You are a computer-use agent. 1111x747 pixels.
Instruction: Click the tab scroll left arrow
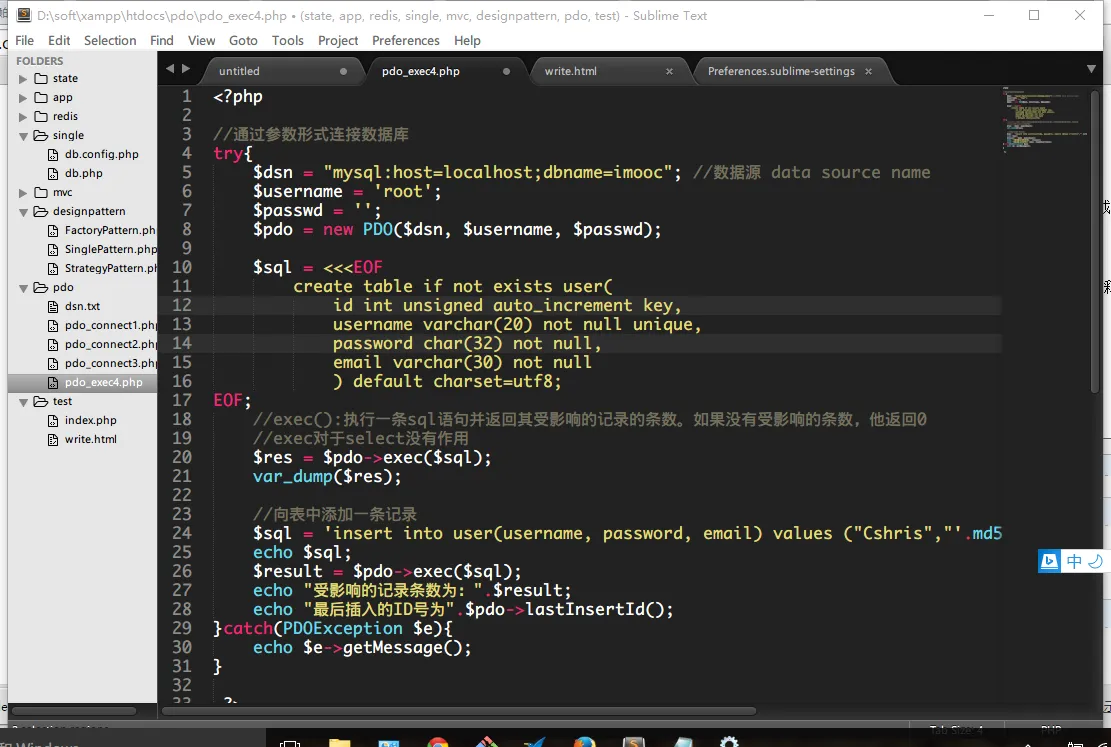coord(169,68)
